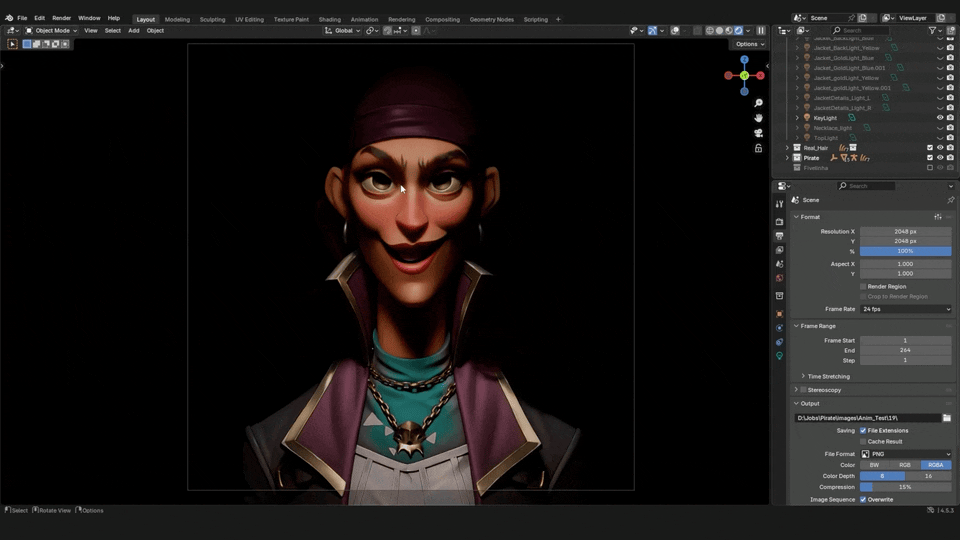Switch to the Sculpting workspace tab
The image size is (960, 540).
[x=212, y=19]
